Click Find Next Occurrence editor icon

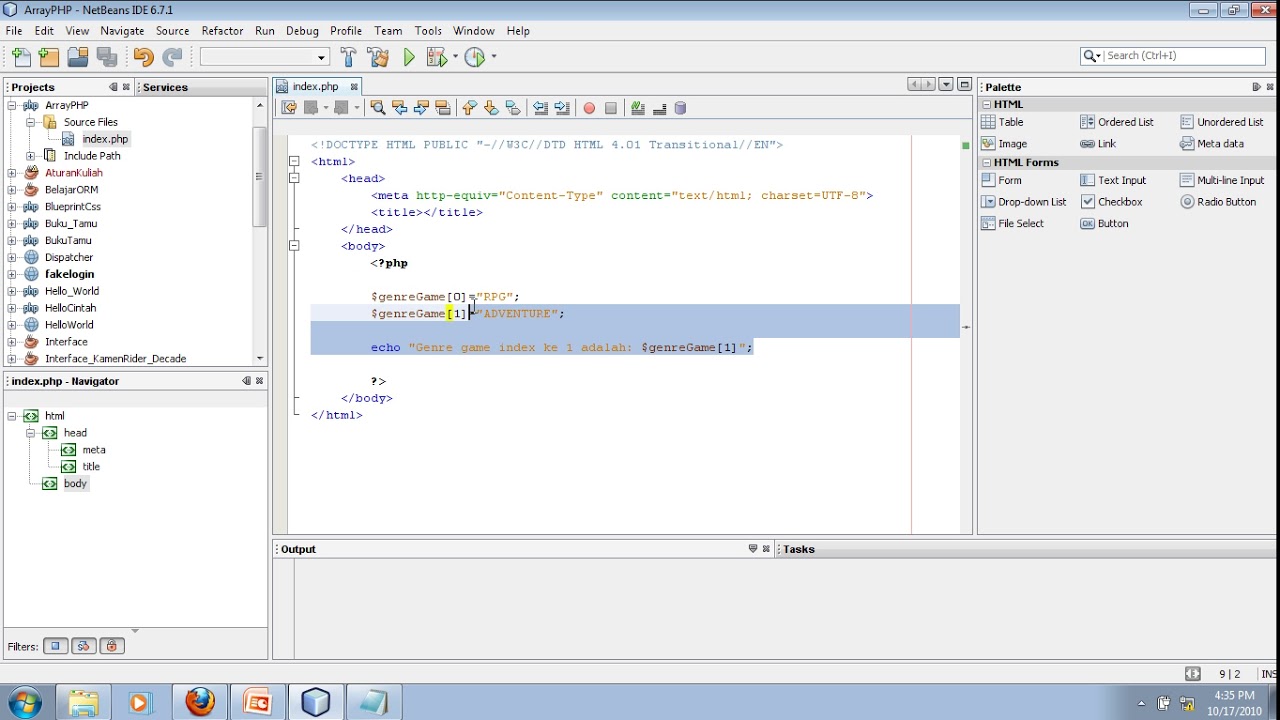point(421,108)
